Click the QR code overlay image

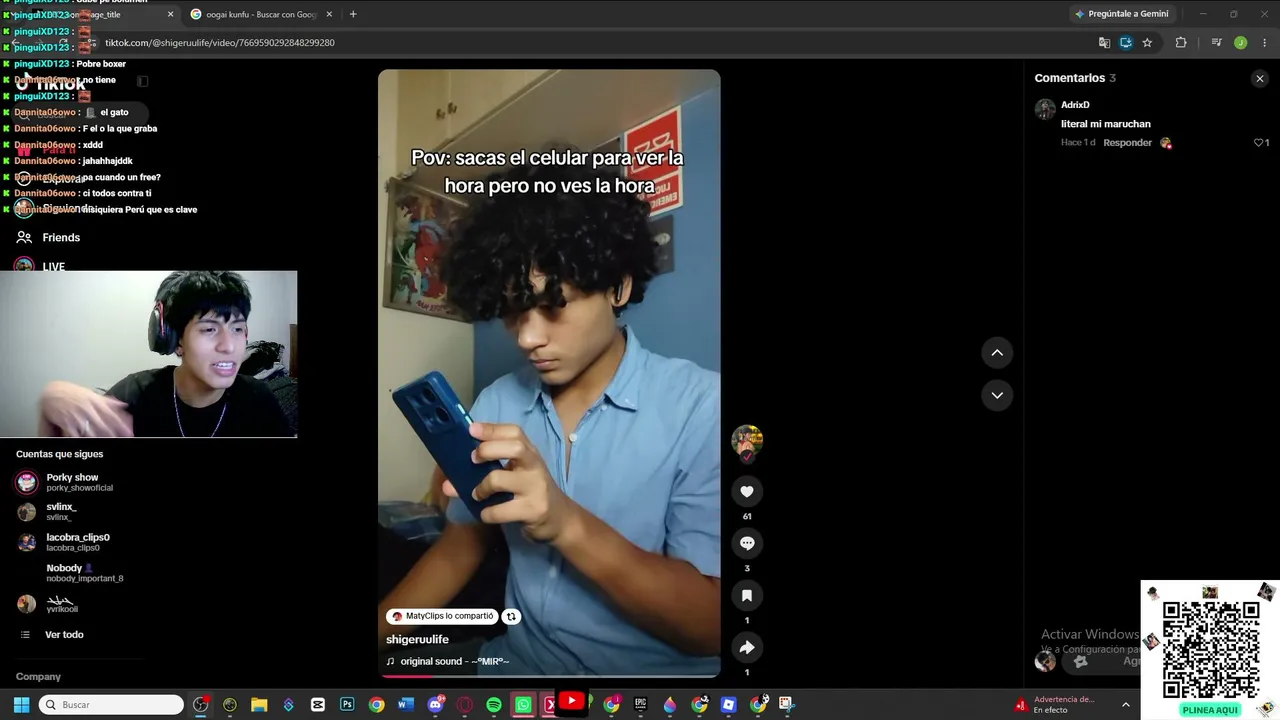pyautogui.click(x=1210, y=648)
